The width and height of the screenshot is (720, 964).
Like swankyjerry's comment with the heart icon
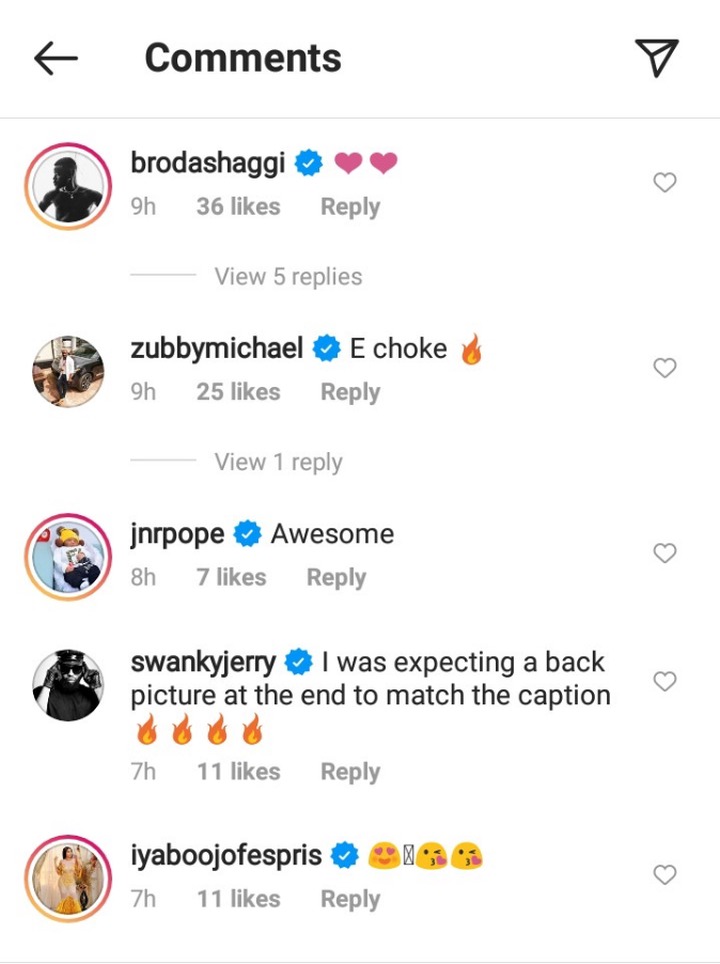pos(664,681)
